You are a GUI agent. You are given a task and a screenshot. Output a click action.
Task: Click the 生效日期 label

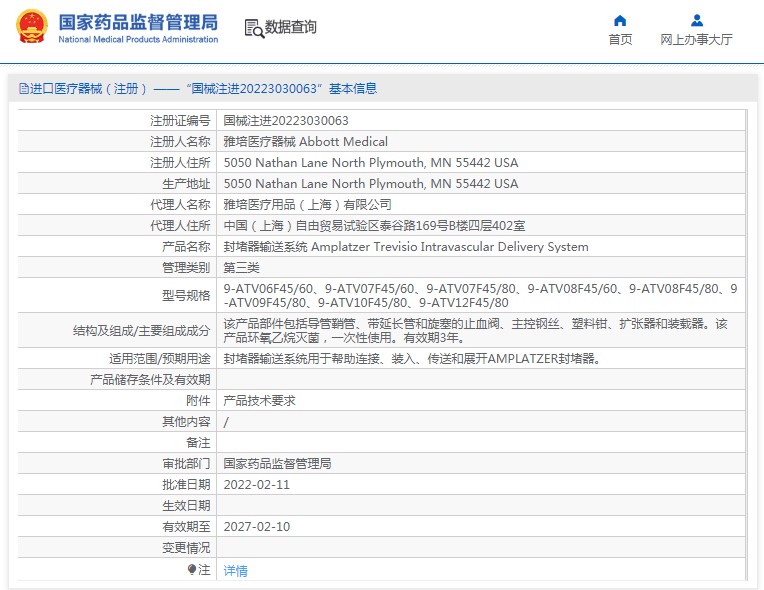pyautogui.click(x=186, y=506)
